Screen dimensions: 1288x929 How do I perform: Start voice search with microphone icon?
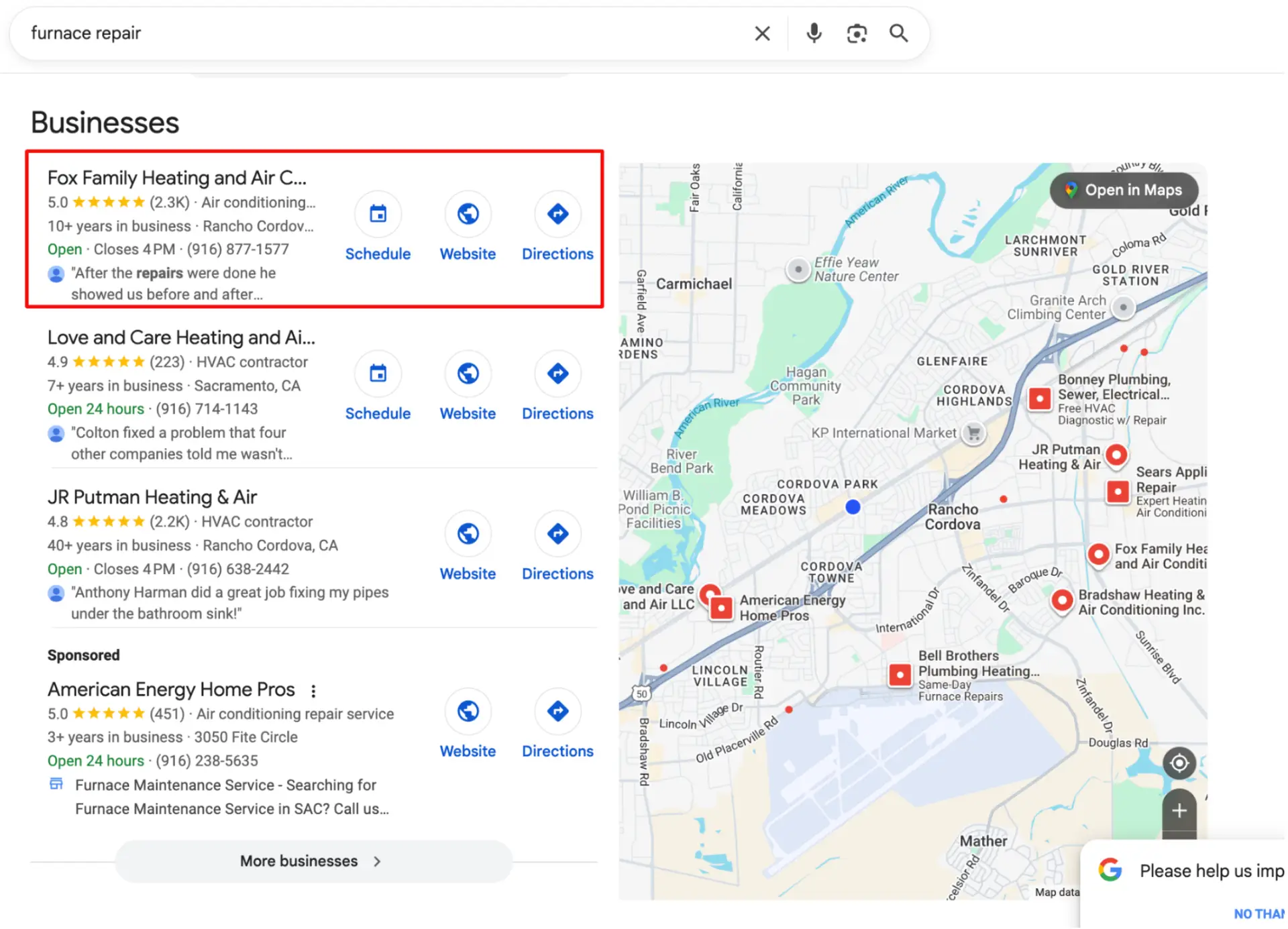814,34
